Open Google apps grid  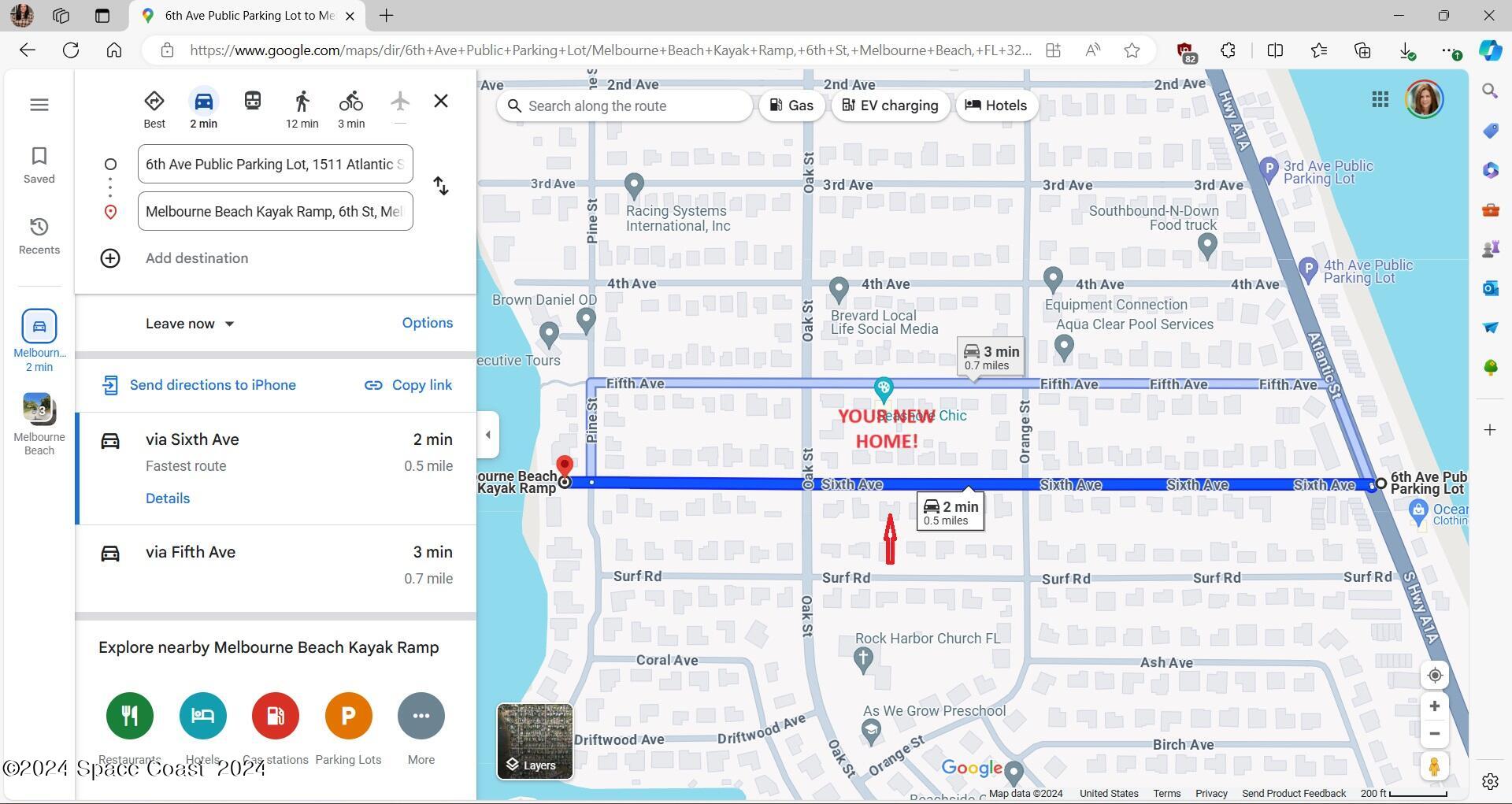1380,99
